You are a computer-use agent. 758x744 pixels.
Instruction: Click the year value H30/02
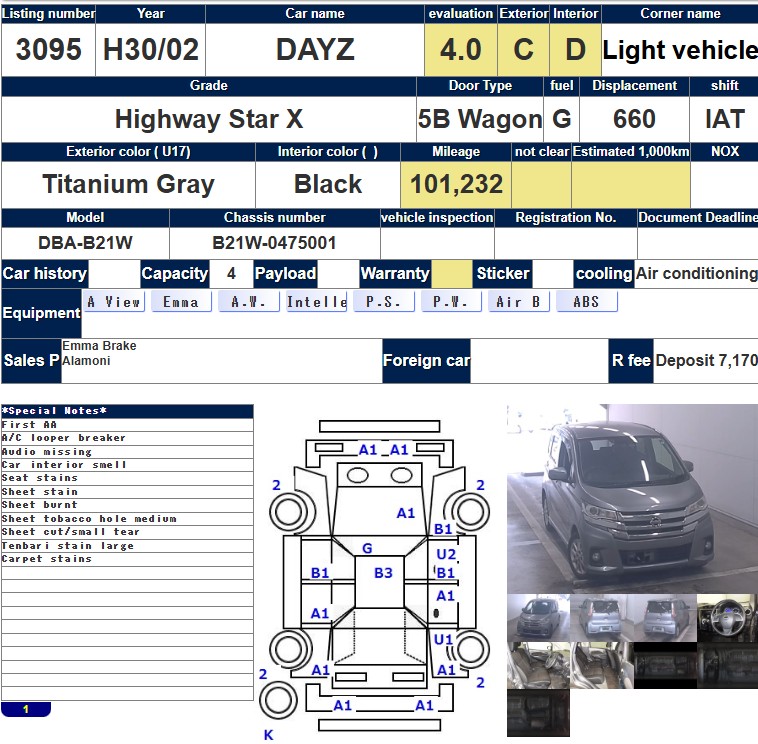[151, 49]
